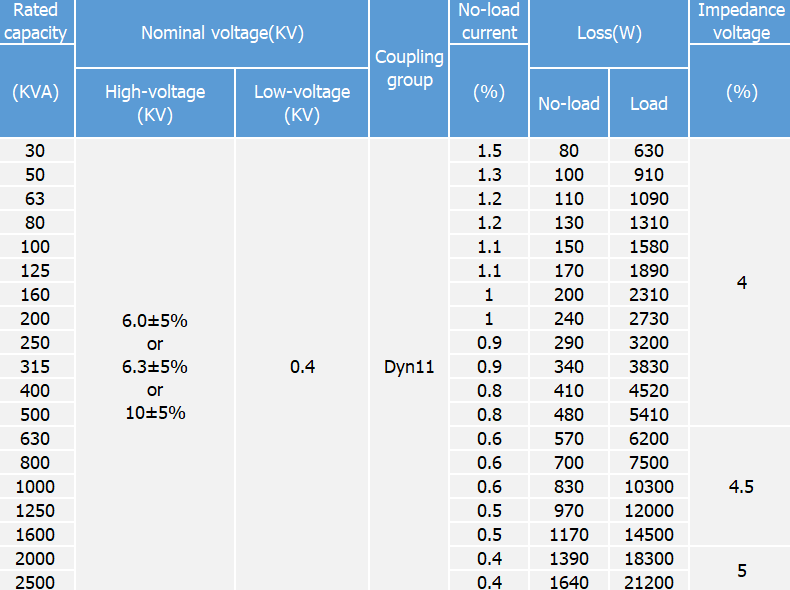Click the Coupling group header
Screen dimensions: 790x590
(x=409, y=68)
